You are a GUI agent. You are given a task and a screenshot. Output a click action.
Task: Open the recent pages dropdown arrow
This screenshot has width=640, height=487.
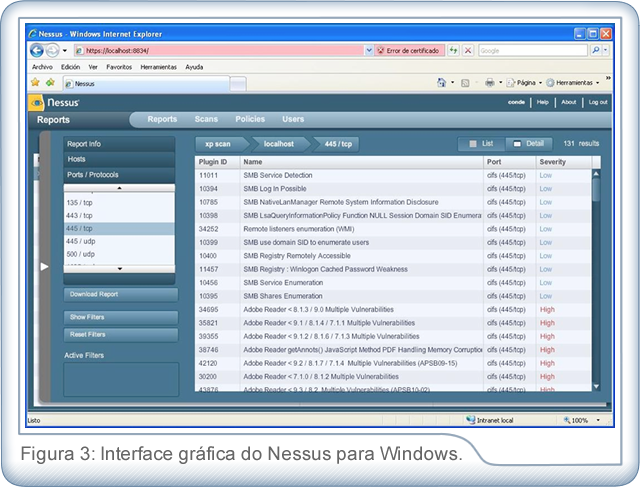point(64,51)
